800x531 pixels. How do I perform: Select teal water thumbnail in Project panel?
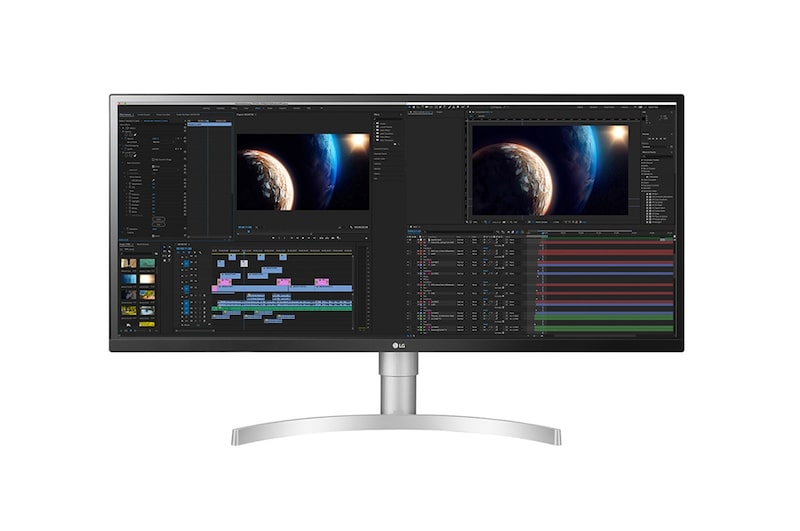[147, 263]
